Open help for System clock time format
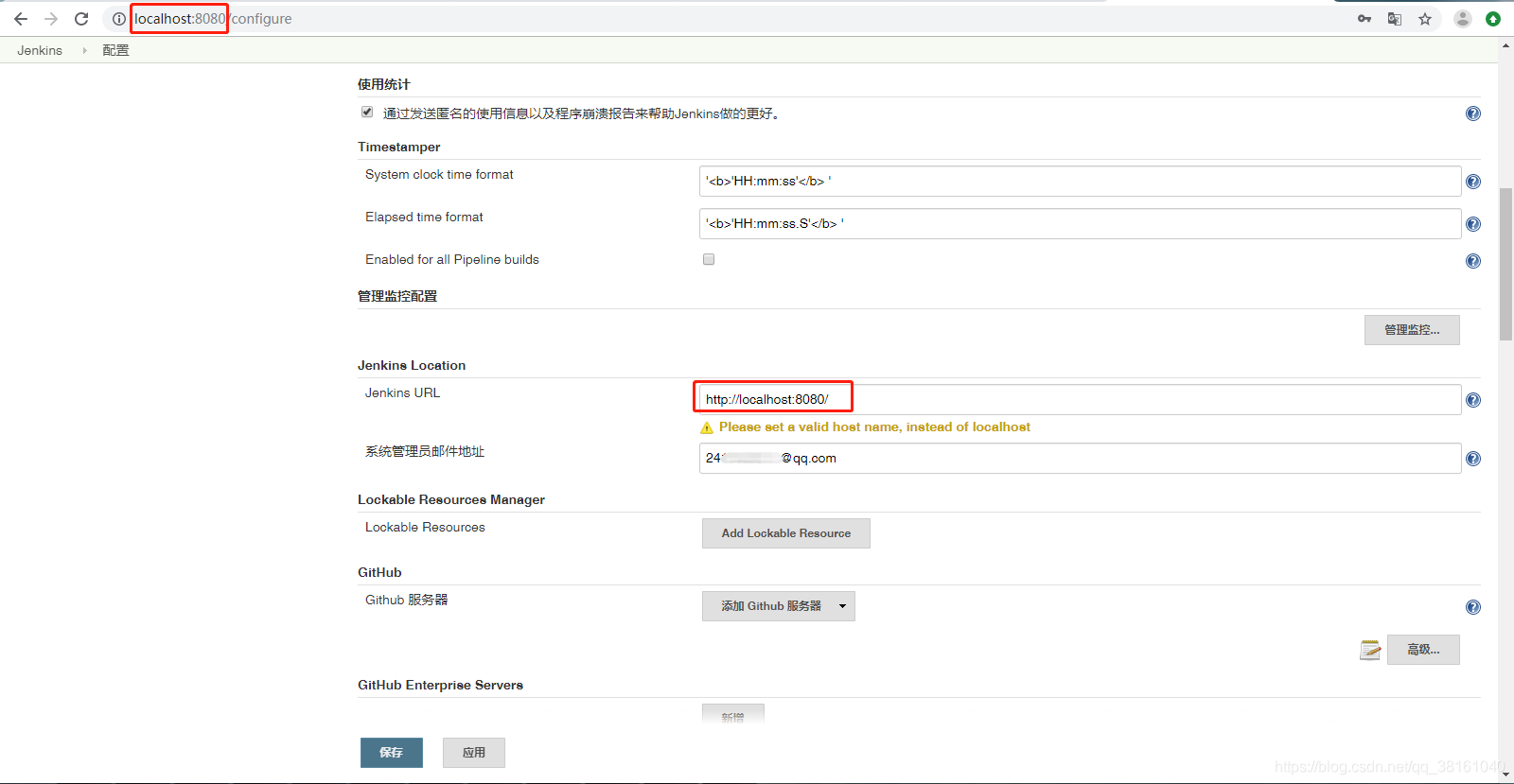Screen dimensions: 1514x784 [x=1473, y=182]
